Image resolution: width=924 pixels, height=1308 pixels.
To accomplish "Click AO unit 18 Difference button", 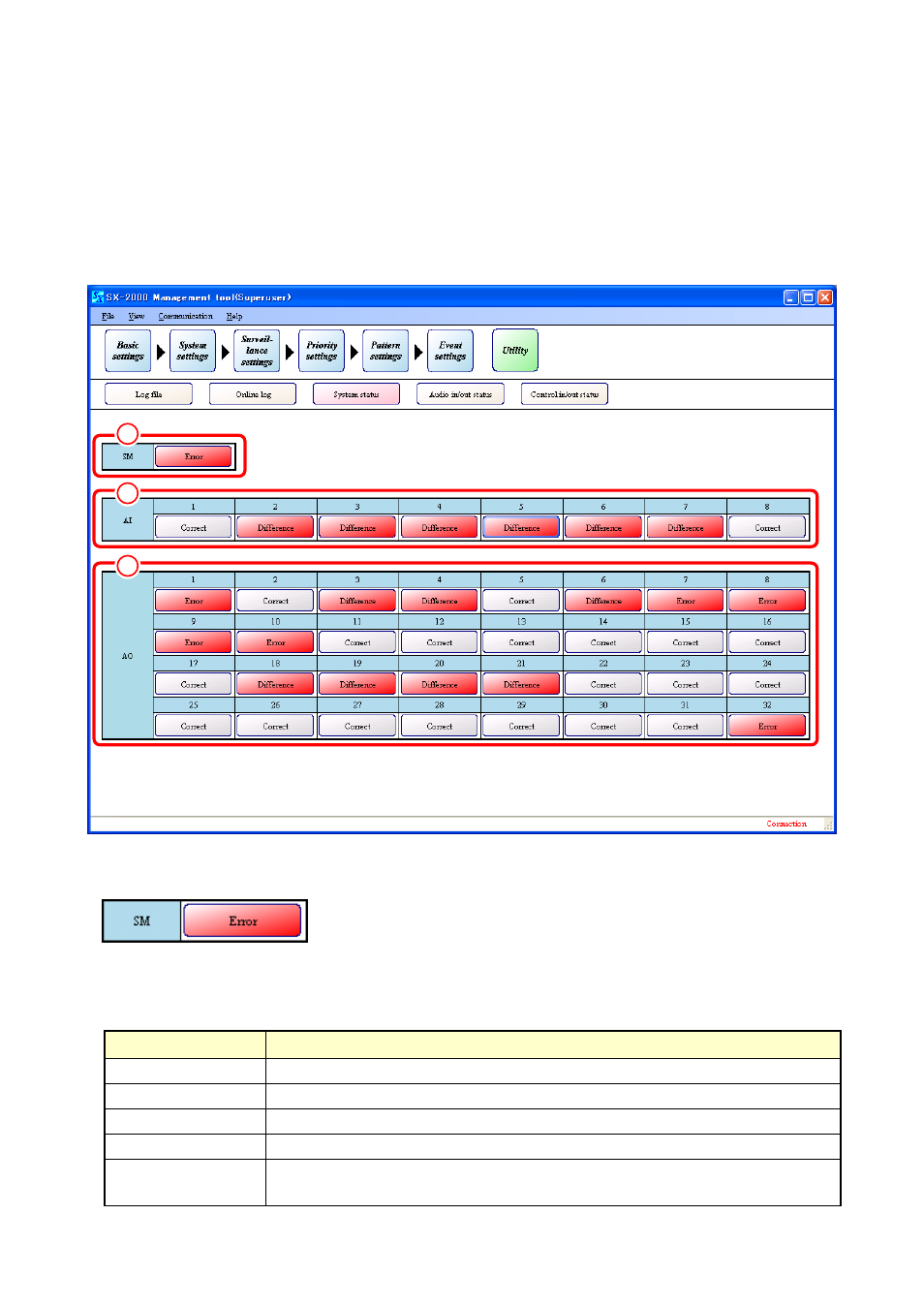I will pos(276,684).
